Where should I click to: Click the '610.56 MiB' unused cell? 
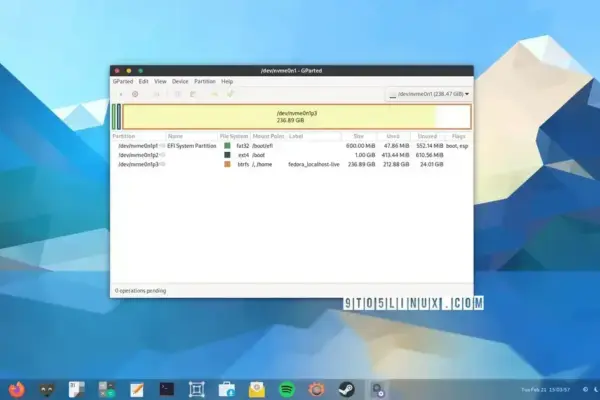click(429, 155)
